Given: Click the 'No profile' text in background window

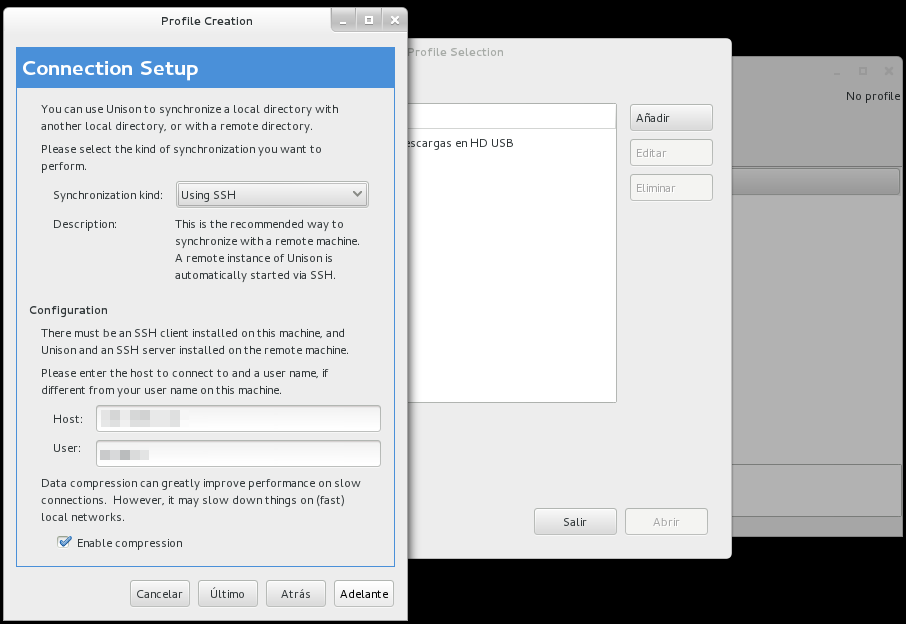Looking at the screenshot, I should [873, 96].
